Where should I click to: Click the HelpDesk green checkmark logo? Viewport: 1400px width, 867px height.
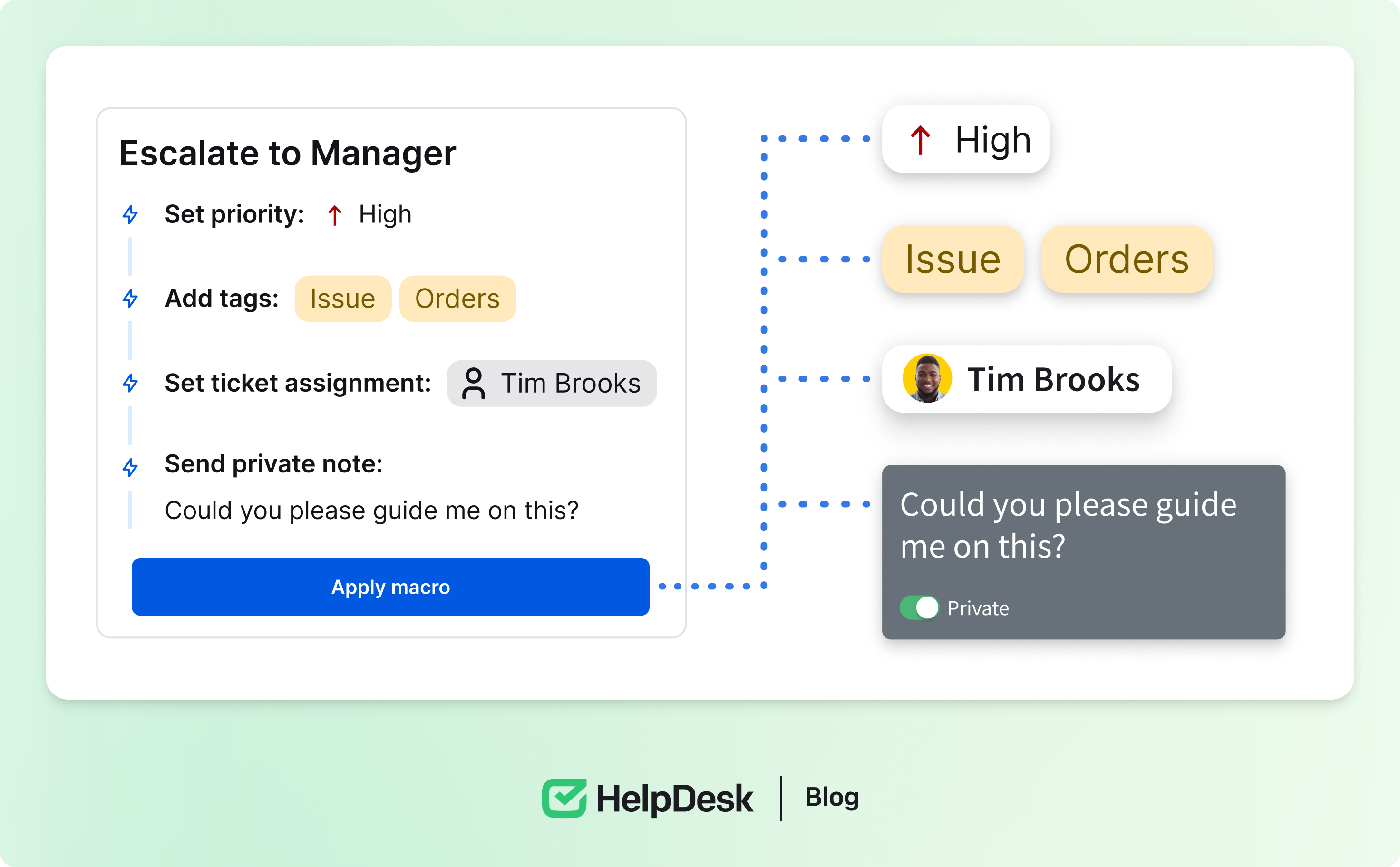(x=564, y=798)
